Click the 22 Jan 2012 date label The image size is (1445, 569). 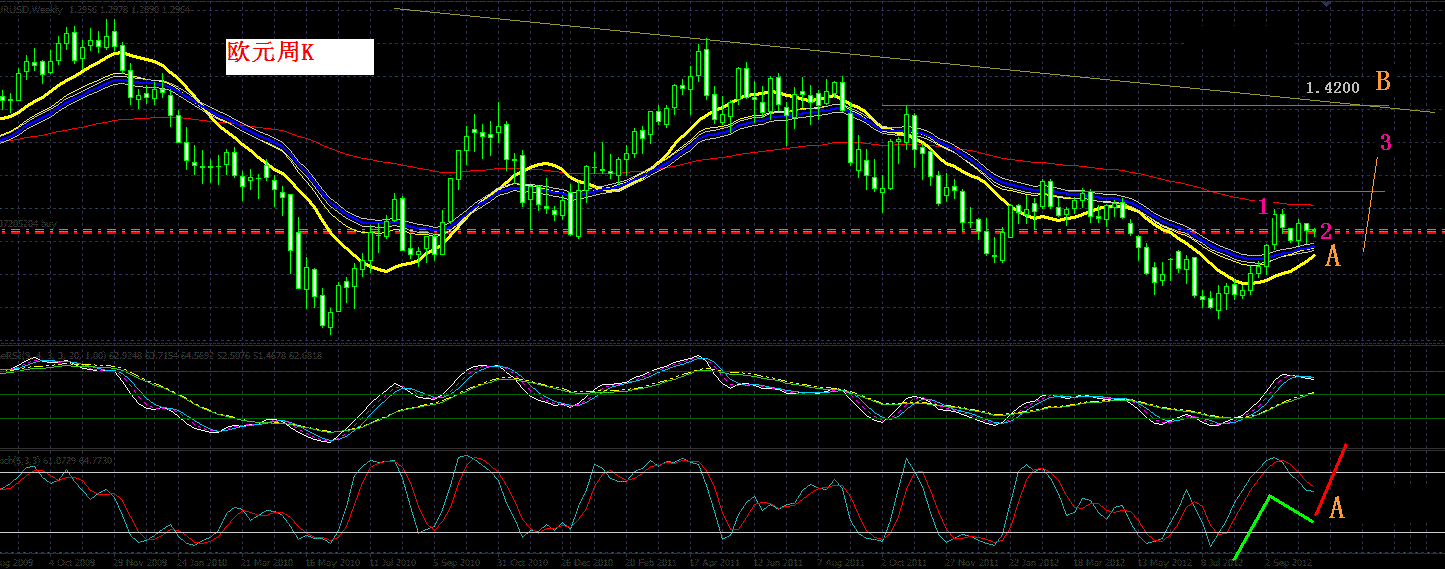[1034, 562]
